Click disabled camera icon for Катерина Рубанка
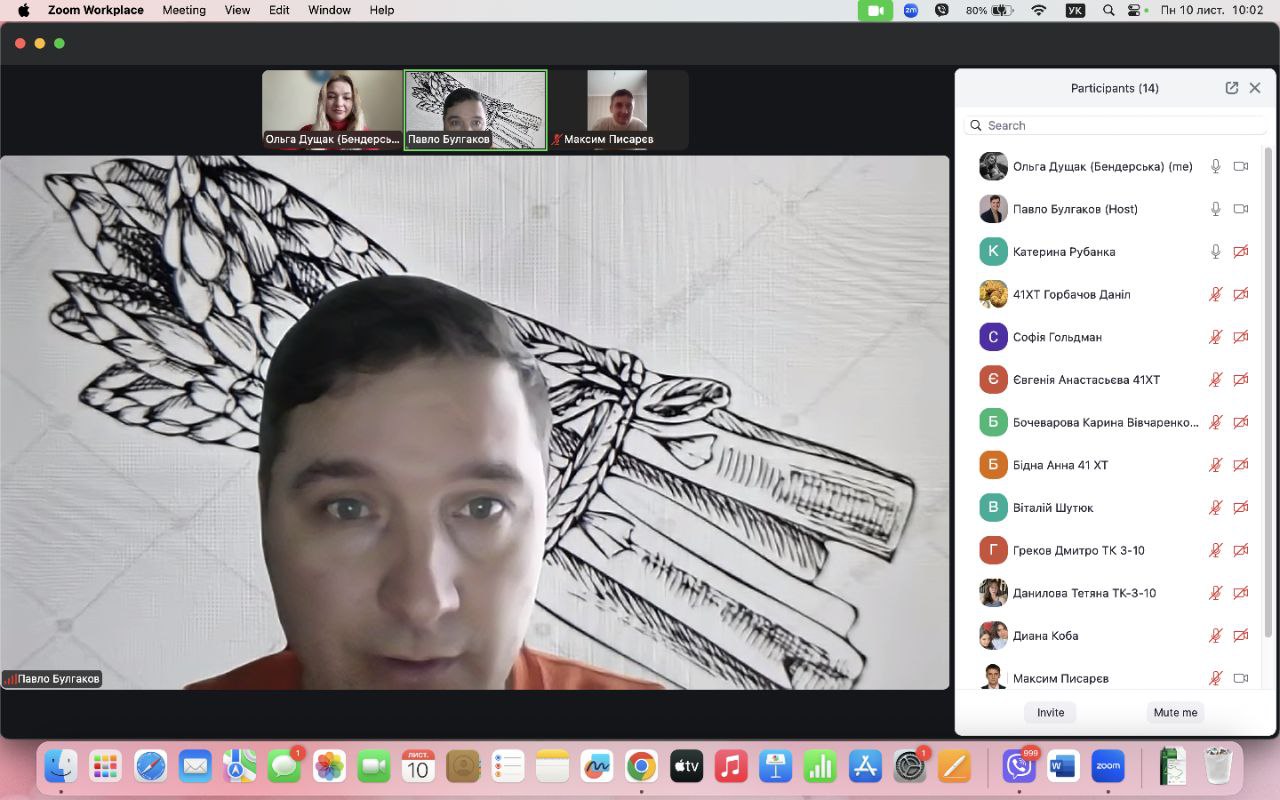 (x=1241, y=252)
